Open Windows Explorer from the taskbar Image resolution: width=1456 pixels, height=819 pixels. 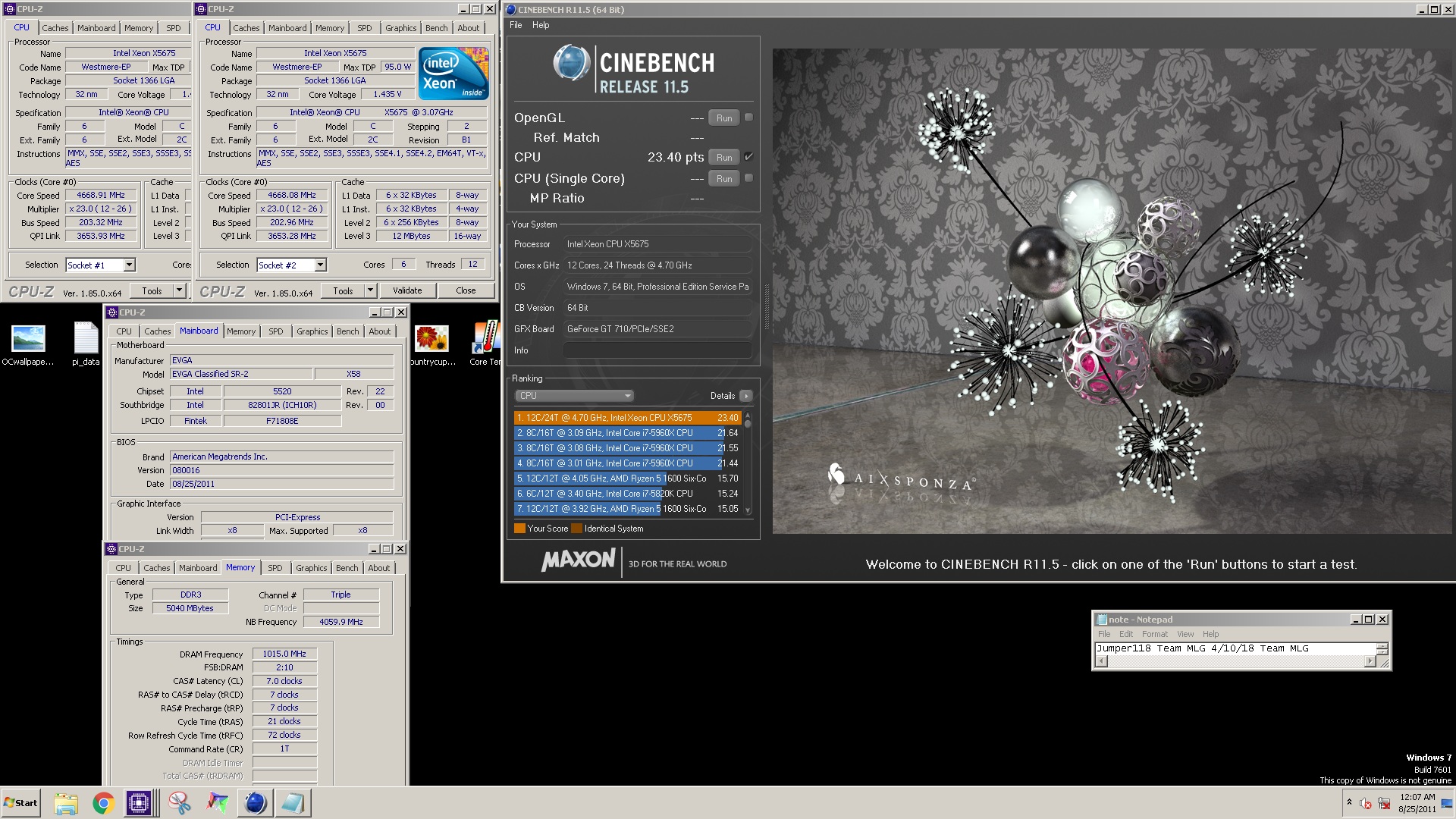coord(66,803)
